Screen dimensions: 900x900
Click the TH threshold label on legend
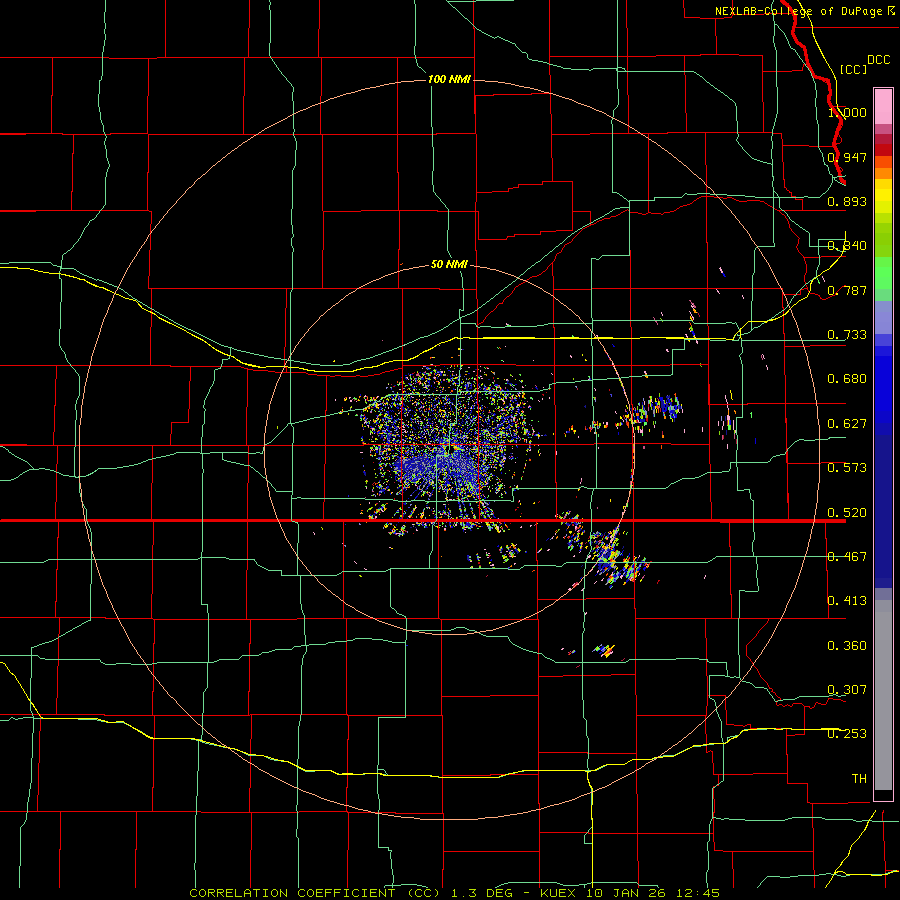[859, 779]
